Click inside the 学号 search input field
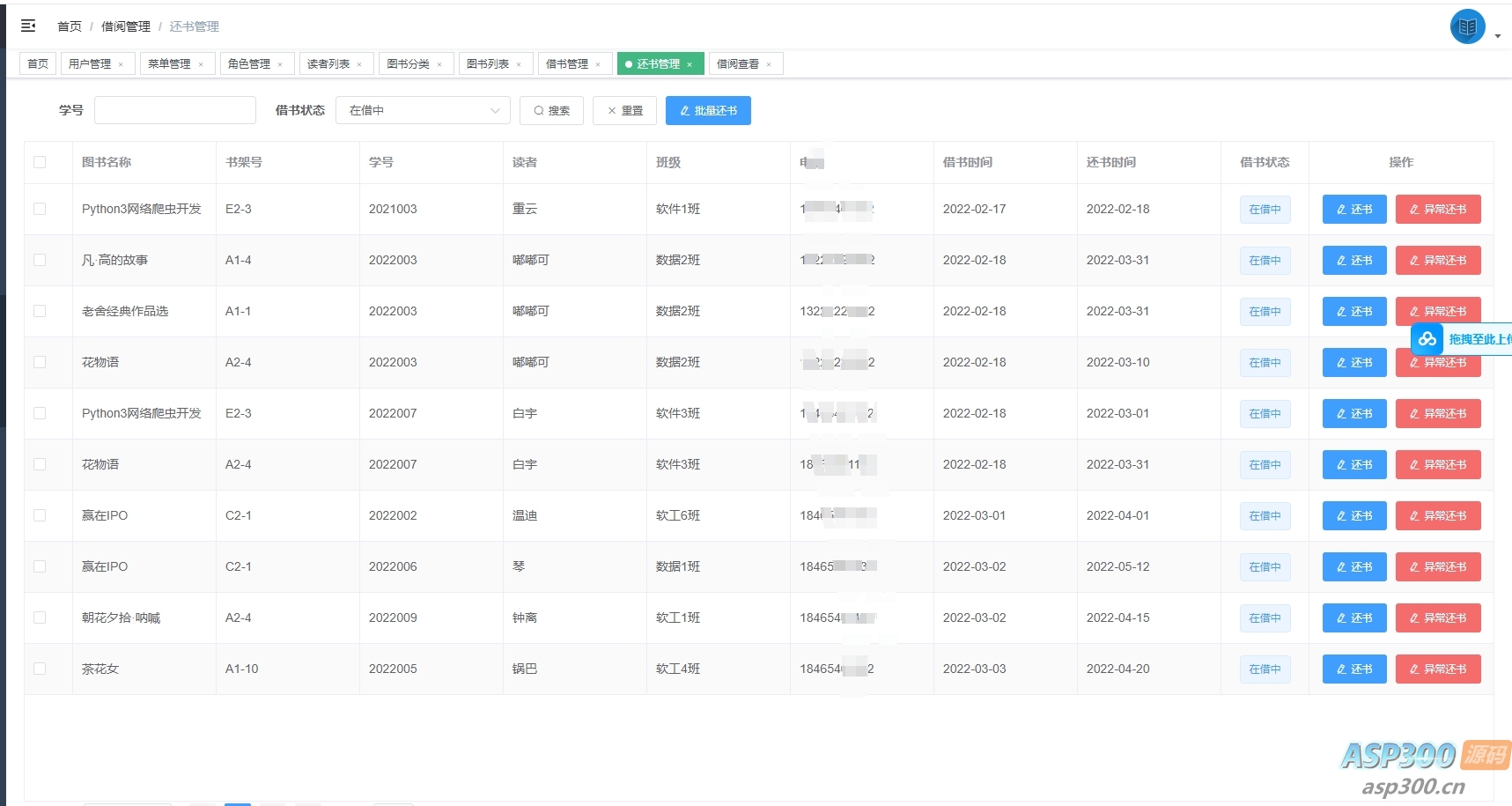 pos(174,110)
